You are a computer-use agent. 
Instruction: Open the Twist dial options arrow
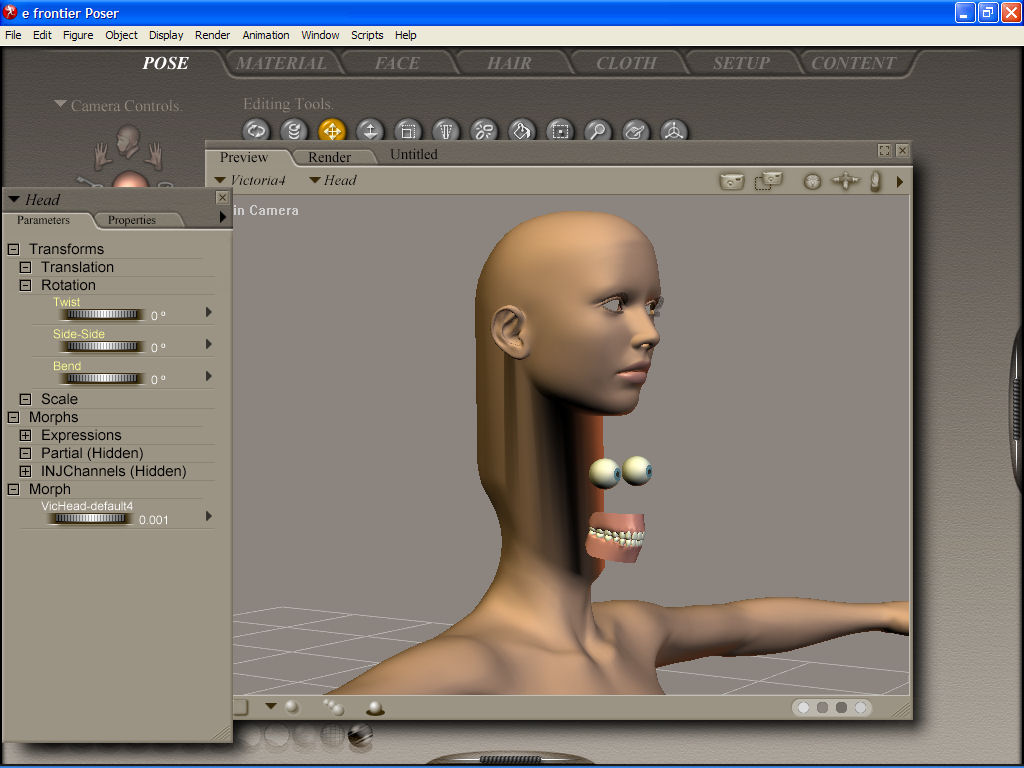click(x=209, y=312)
